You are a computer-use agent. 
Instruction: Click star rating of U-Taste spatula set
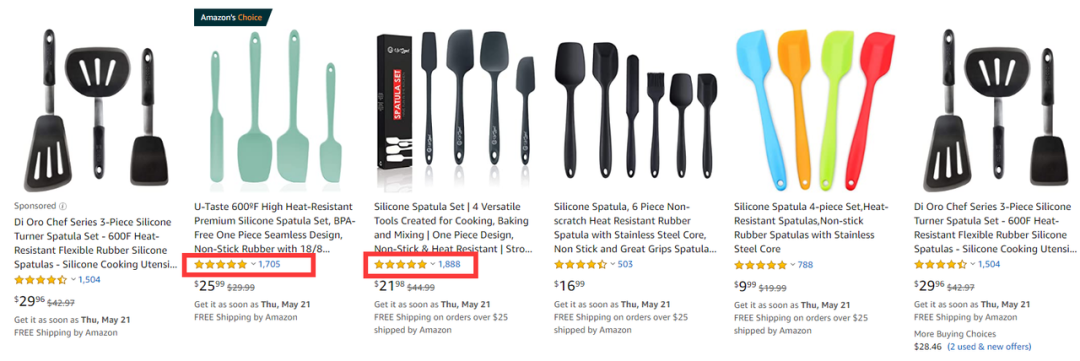[x=220, y=265]
